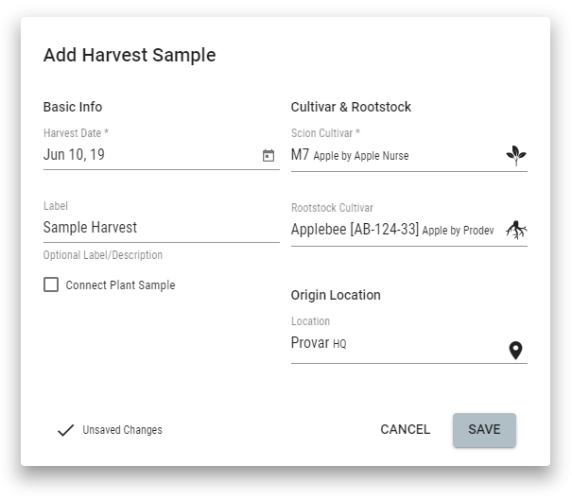Click the Cancel button
This screenshot has height=500, width=572.
coord(405,430)
